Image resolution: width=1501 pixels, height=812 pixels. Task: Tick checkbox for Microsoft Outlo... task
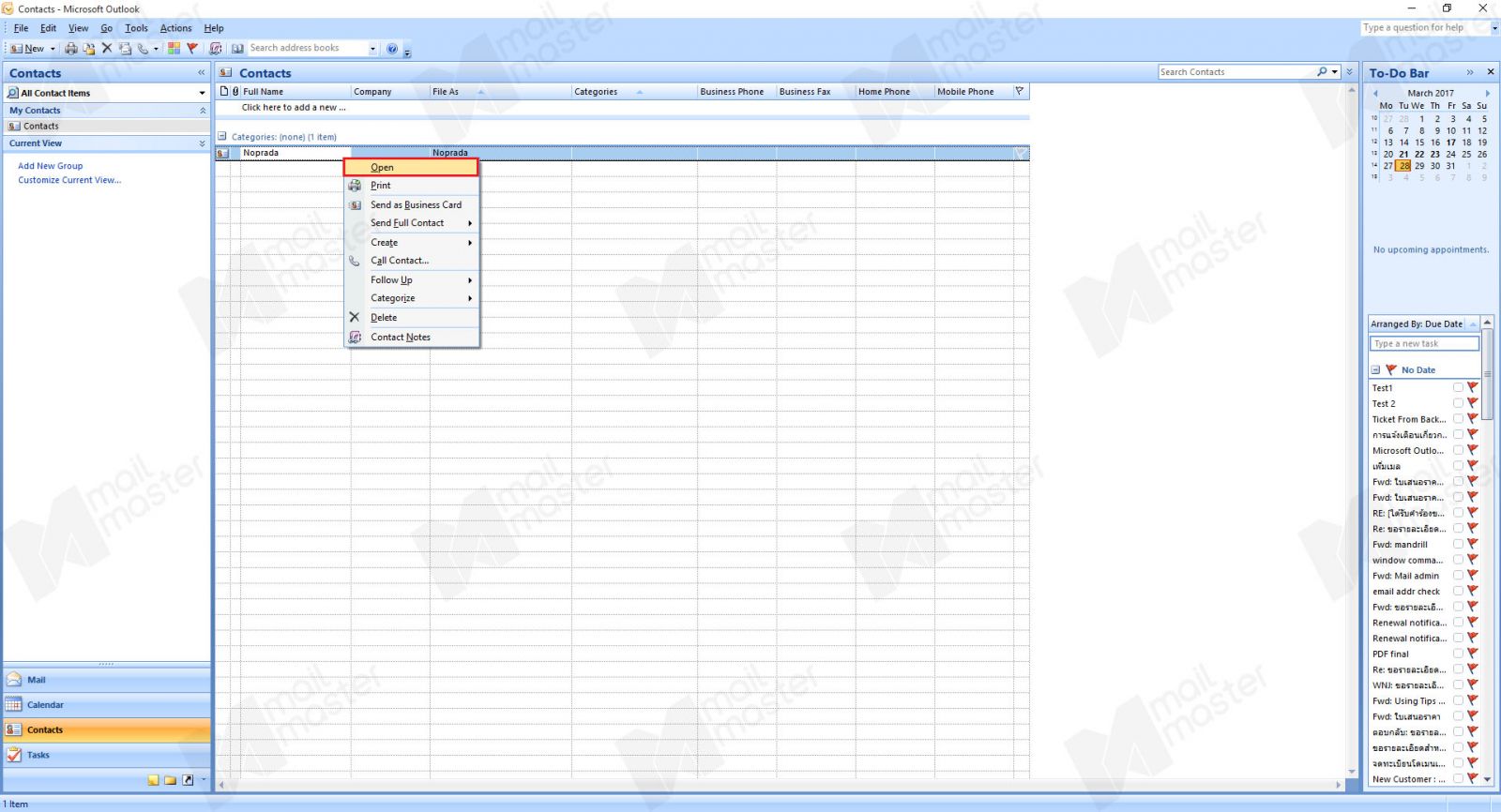1458,450
